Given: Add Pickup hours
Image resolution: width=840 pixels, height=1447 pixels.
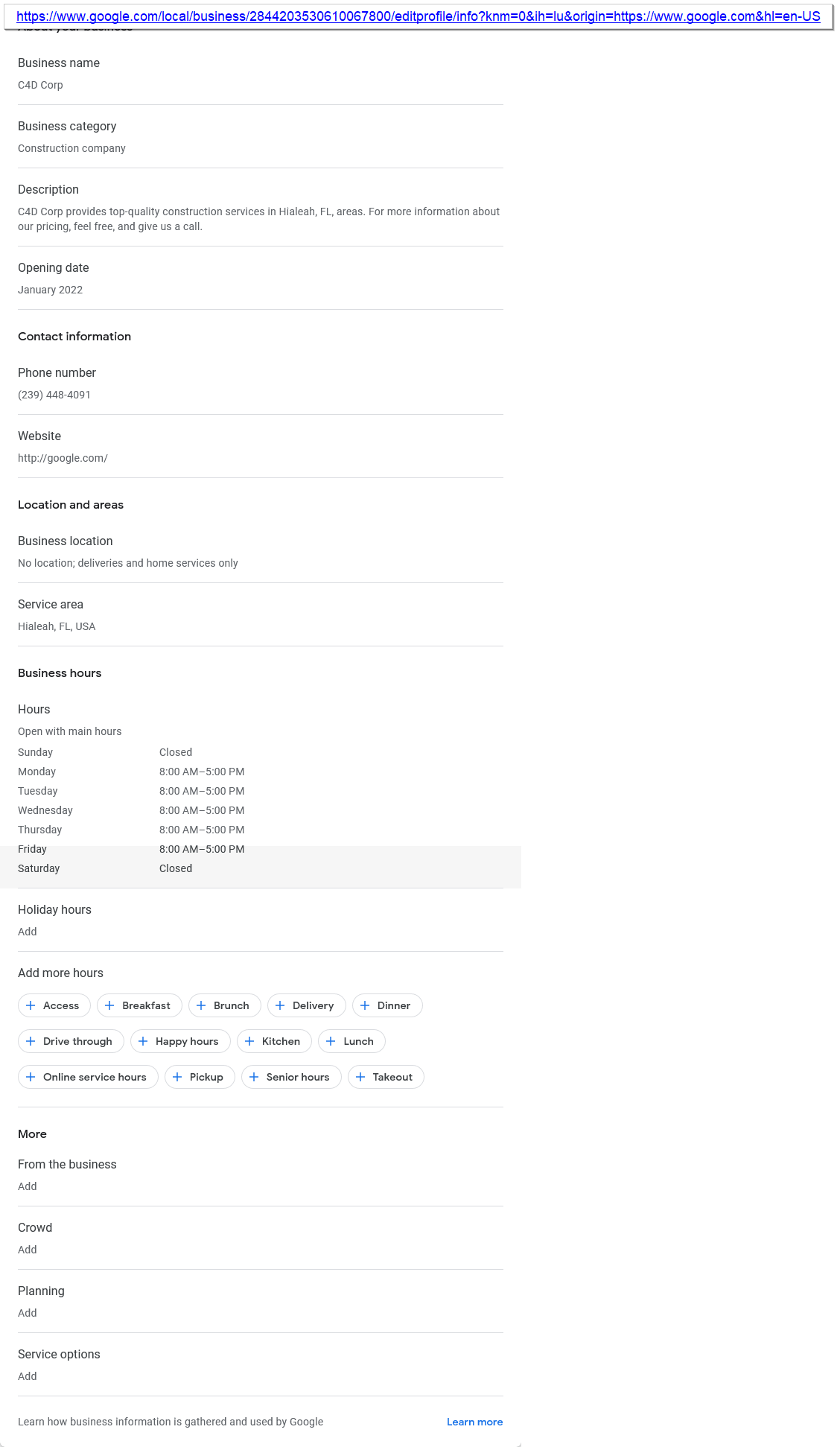Looking at the screenshot, I should pyautogui.click(x=200, y=1077).
